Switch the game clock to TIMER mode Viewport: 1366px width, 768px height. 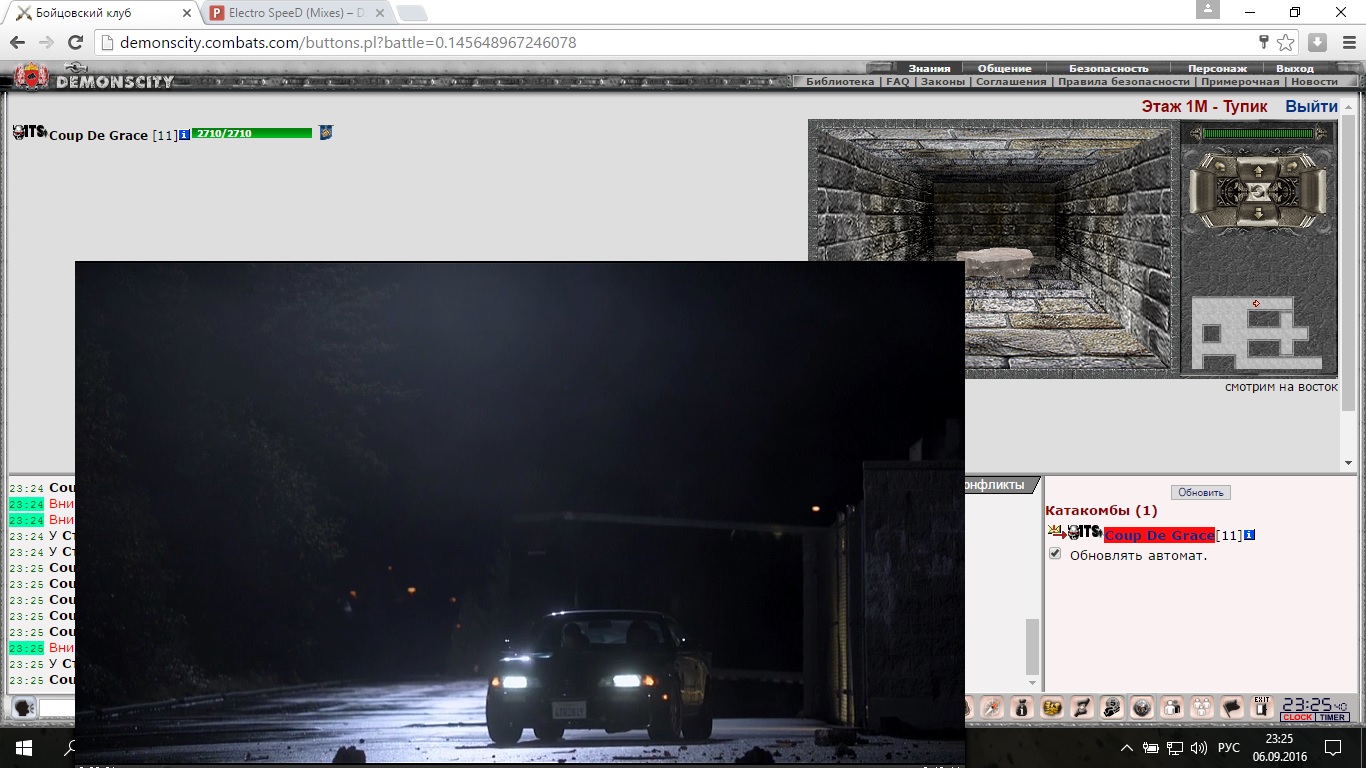click(x=1332, y=717)
